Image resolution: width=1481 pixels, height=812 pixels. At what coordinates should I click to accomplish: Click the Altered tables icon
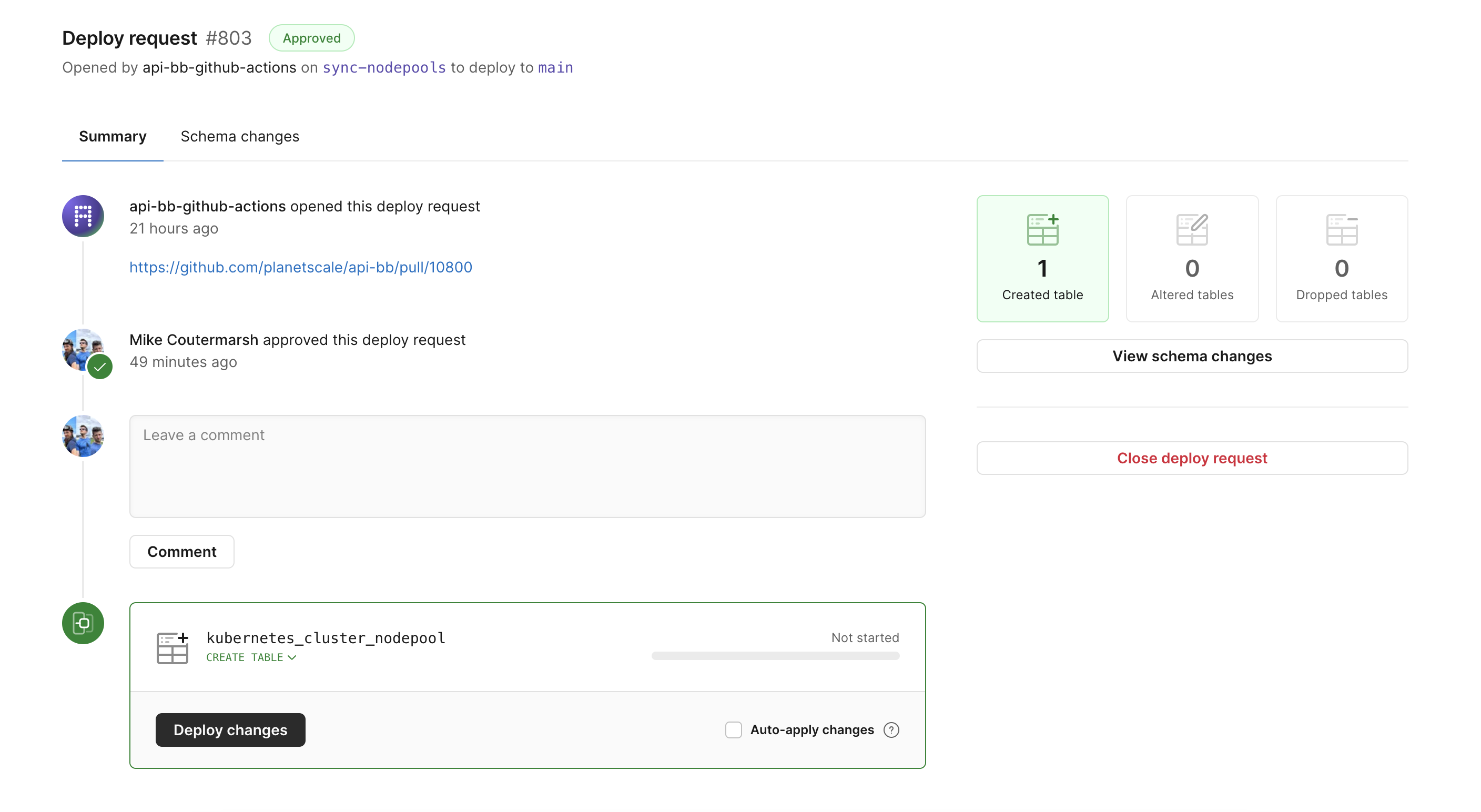1192,228
